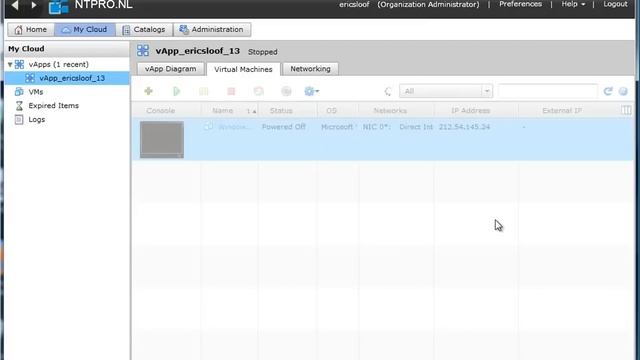Viewport: 640px width, 360px height.
Task: Select vApp_ericsloof_13 in the tree
Action: coord(72,78)
